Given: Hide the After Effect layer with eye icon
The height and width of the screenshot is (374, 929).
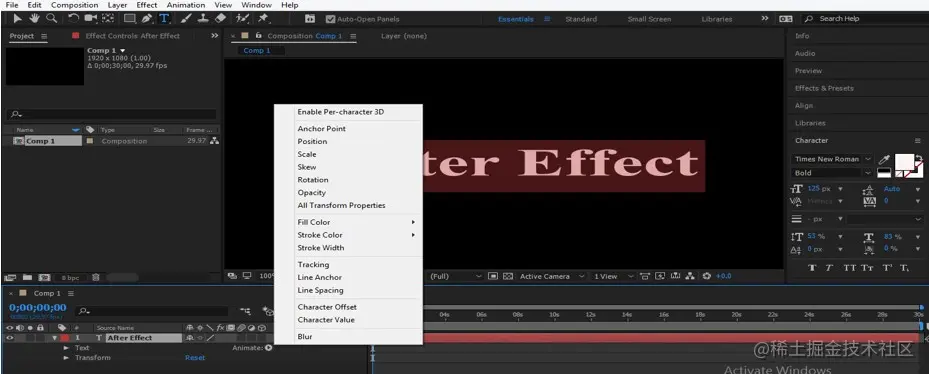Looking at the screenshot, I should [x=10, y=338].
